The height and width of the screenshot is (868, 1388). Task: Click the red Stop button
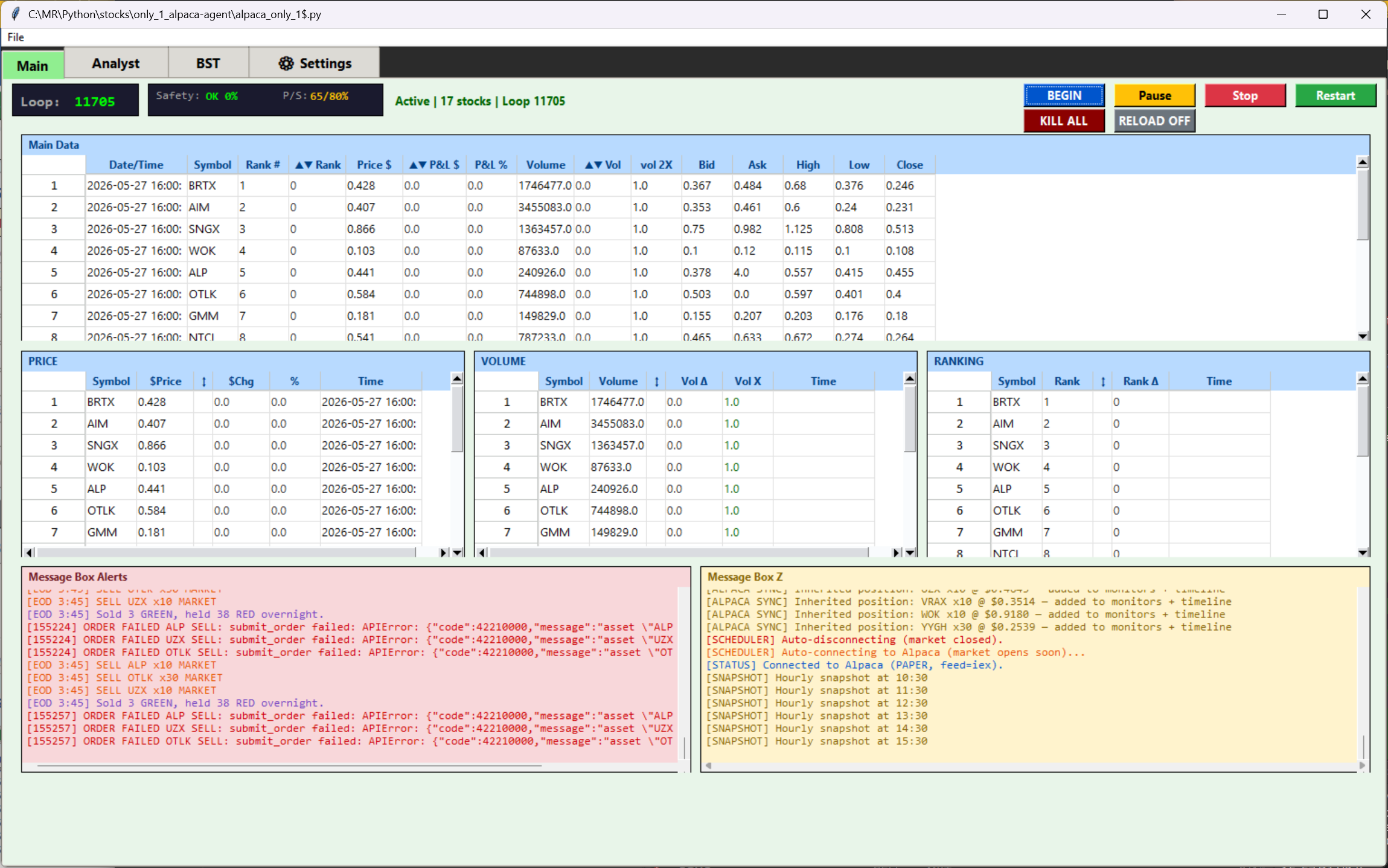pos(1245,95)
